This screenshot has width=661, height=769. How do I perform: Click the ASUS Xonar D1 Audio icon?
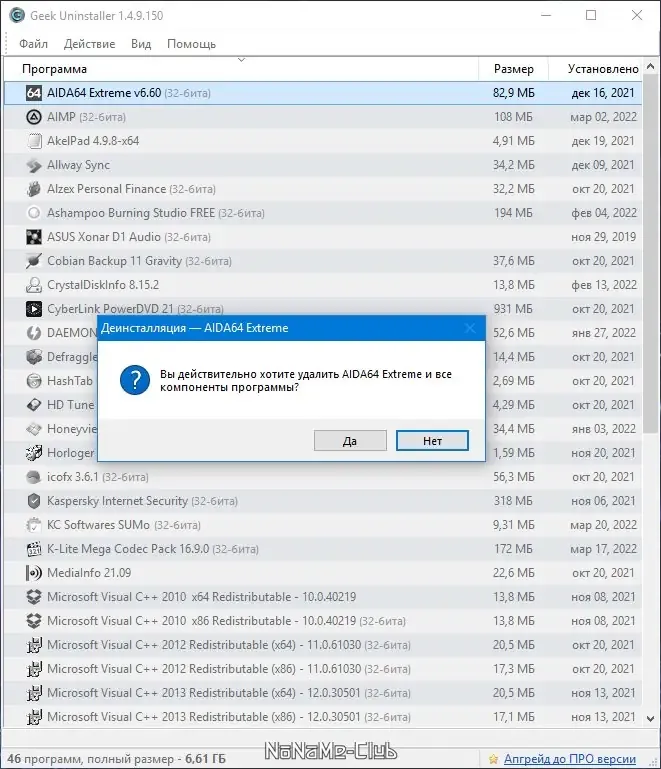click(x=34, y=237)
